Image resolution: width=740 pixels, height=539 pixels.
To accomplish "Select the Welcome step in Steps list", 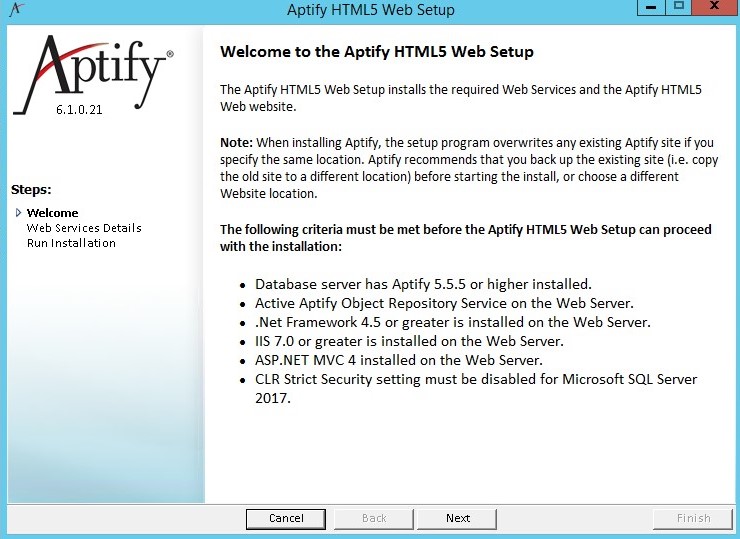I will pos(52,213).
